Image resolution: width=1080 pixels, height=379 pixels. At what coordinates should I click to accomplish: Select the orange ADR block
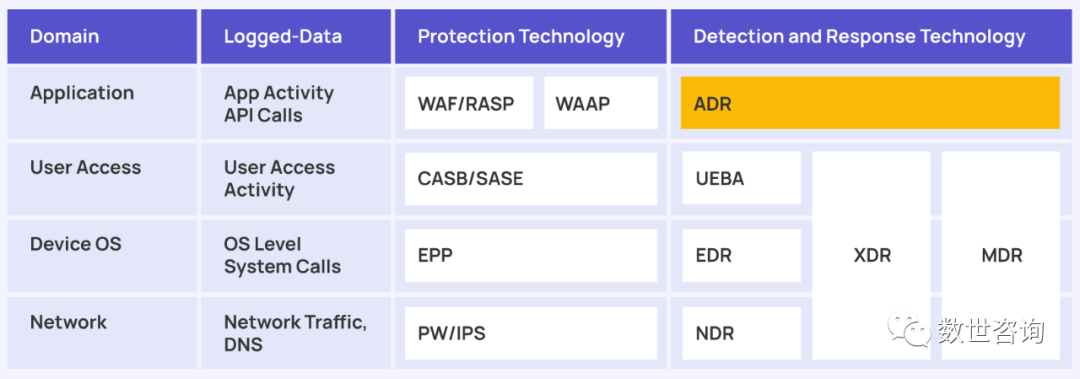pyautogui.click(x=870, y=103)
